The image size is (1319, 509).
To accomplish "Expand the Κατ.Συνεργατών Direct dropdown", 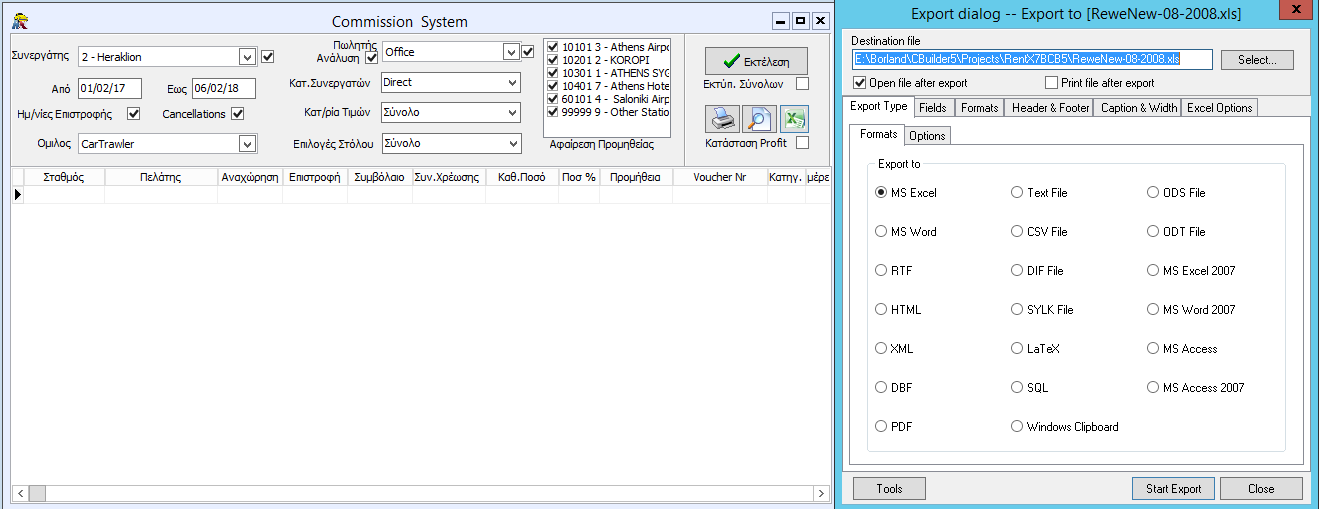I will (512, 83).
